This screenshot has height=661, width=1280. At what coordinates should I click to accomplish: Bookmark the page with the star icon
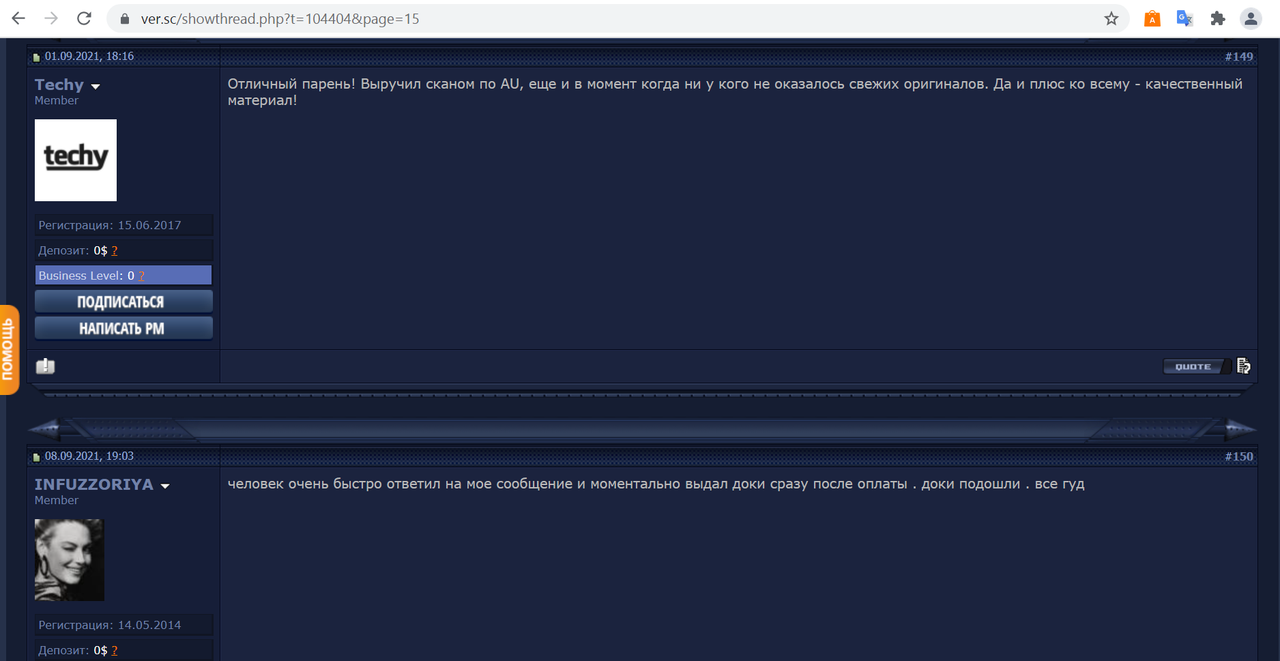click(x=1110, y=18)
